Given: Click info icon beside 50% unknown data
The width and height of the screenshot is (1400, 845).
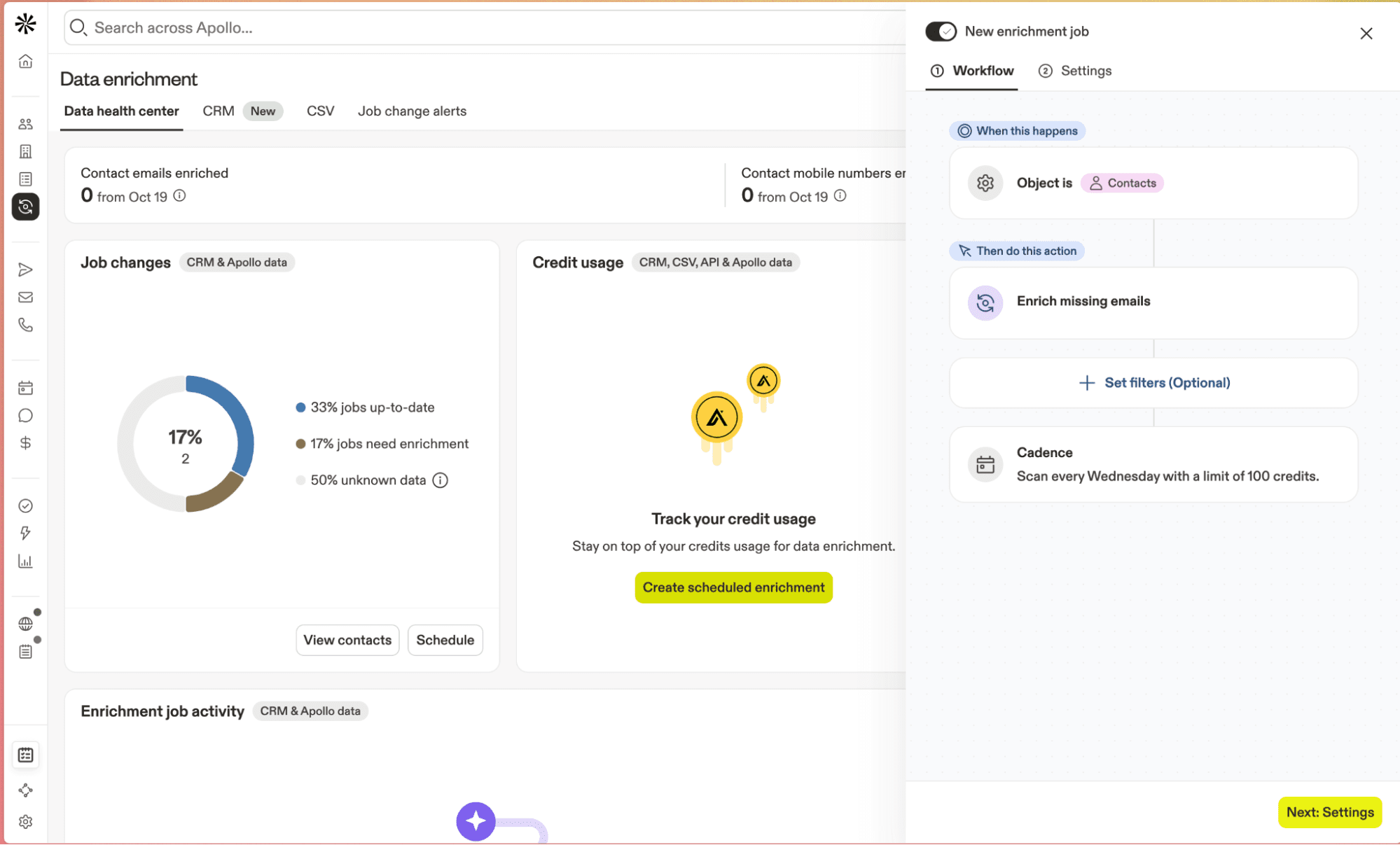Looking at the screenshot, I should [440, 480].
